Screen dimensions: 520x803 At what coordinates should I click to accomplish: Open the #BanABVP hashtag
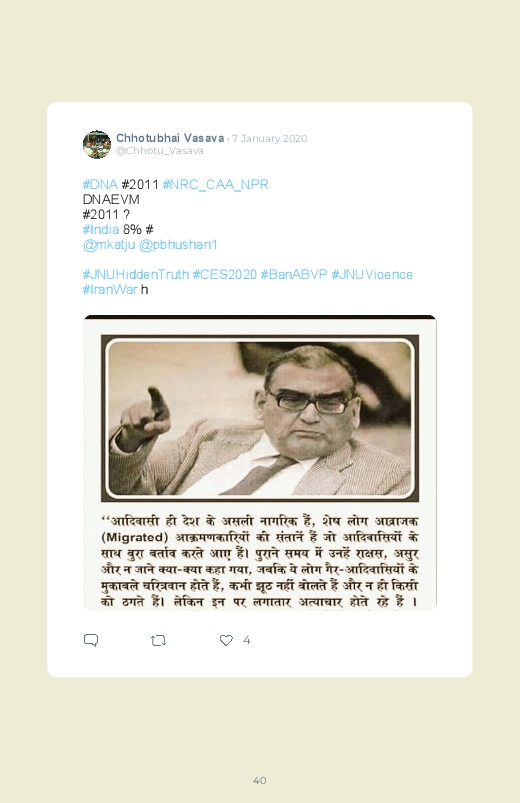click(294, 274)
